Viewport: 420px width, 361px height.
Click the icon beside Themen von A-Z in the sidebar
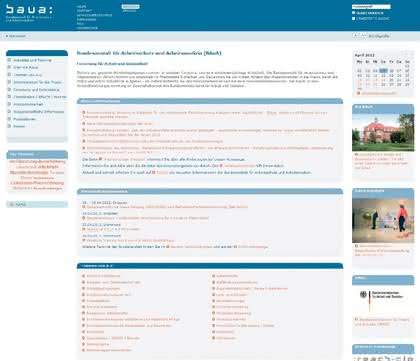point(9,75)
